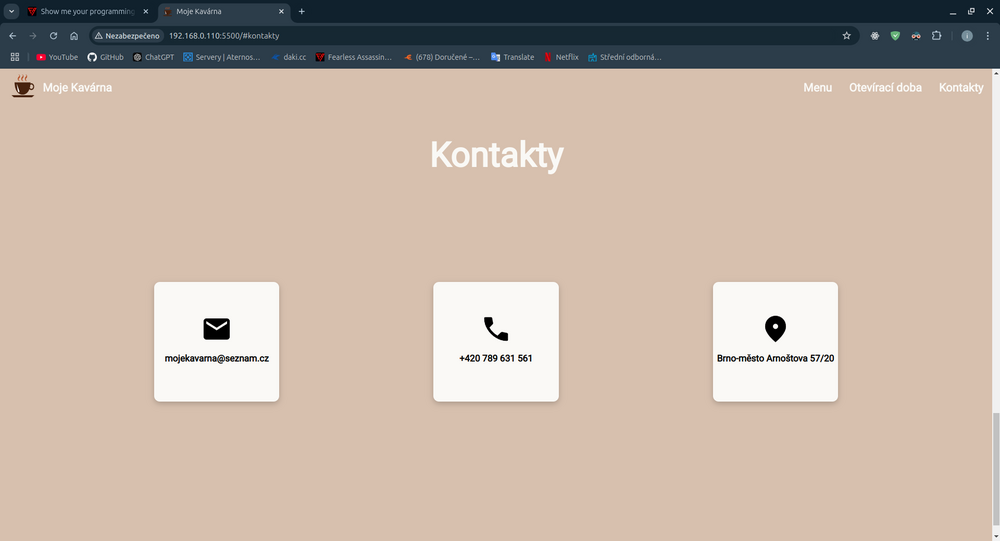1000x541 pixels.
Task: Click the mojekavarna@seznam.cz email text
Action: point(217,358)
